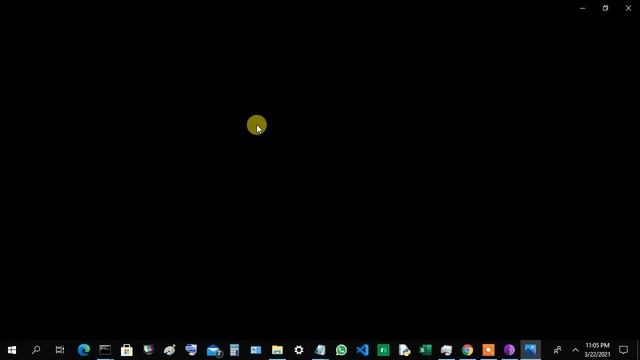Open the purple Tor Browser icon
This screenshot has width=640, height=360.
tap(509, 350)
